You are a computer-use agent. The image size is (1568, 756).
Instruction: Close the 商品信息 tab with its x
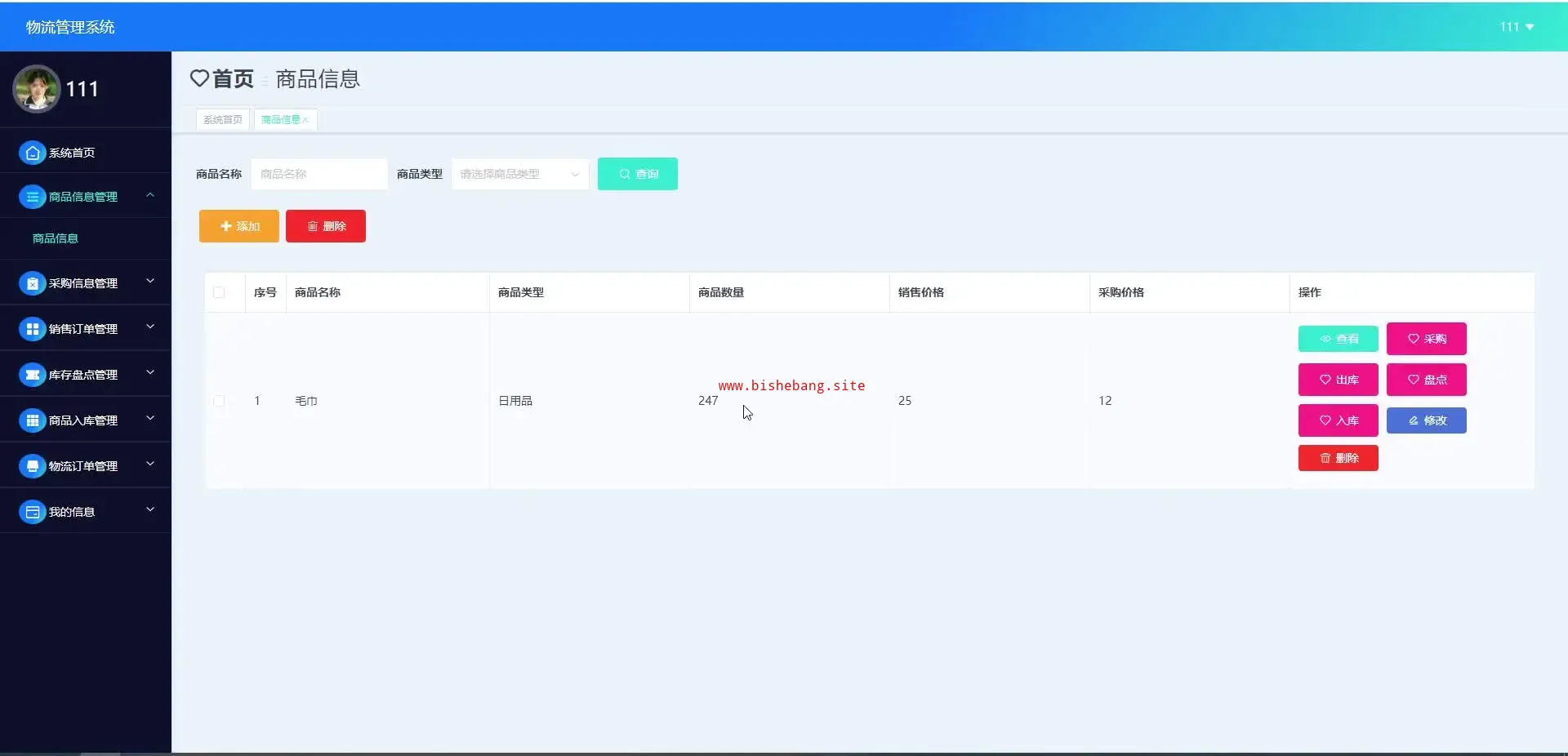306,120
